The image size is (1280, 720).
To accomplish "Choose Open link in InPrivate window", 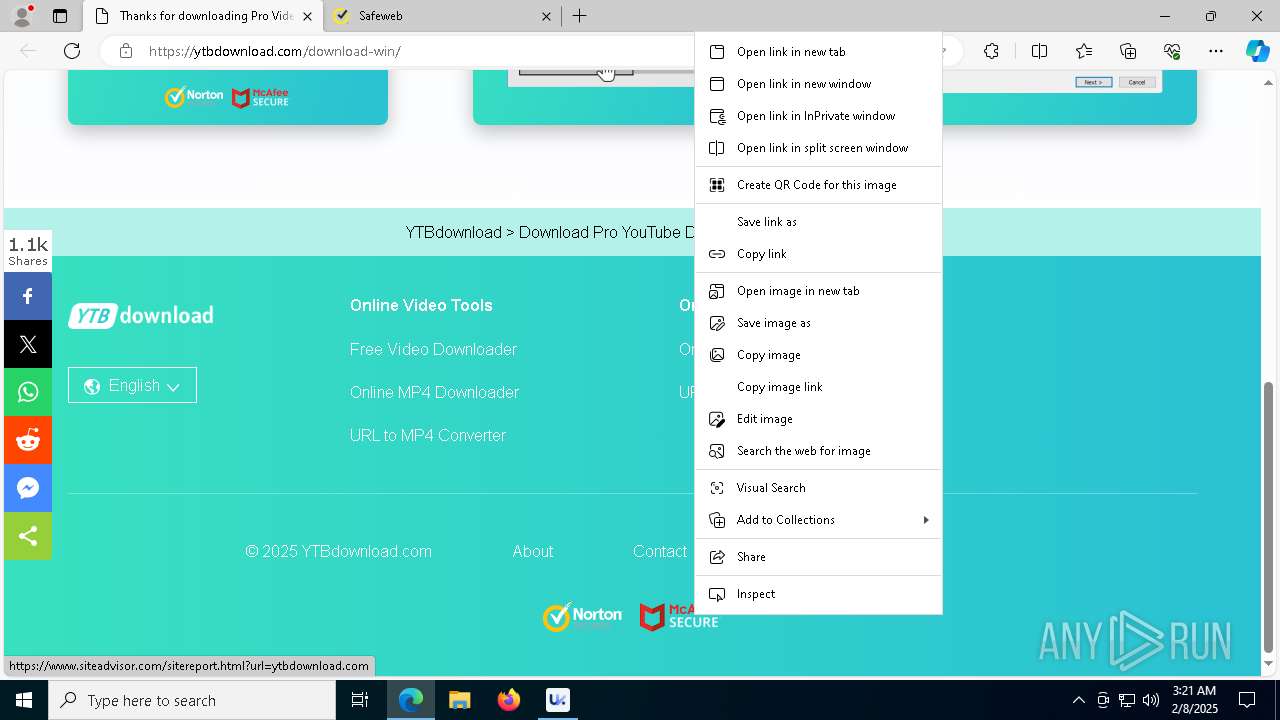I will (818, 116).
